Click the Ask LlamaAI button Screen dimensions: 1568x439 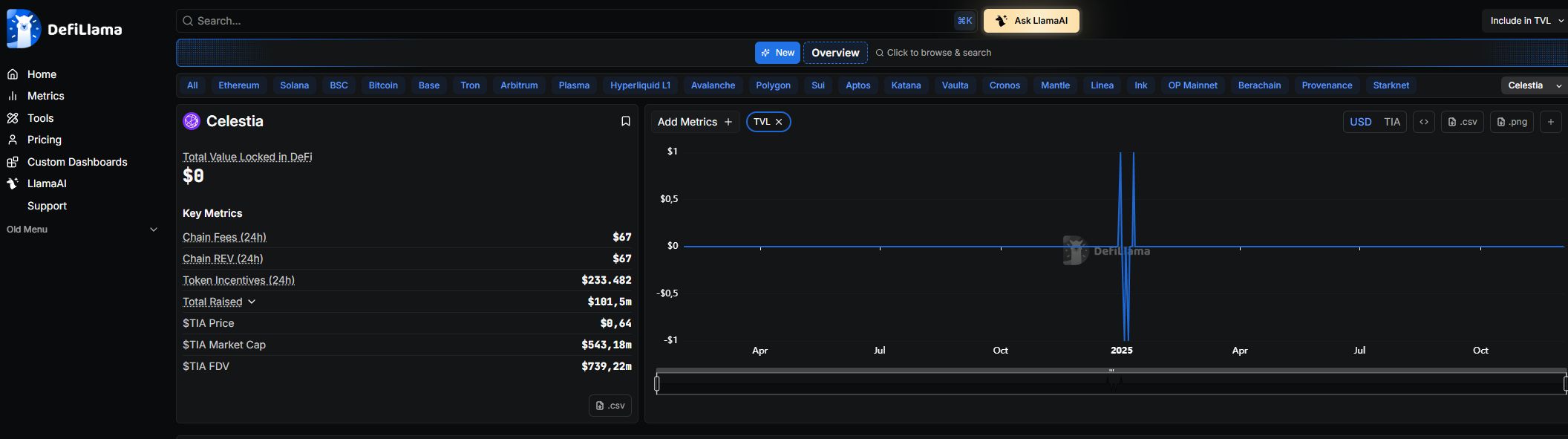tap(1030, 21)
